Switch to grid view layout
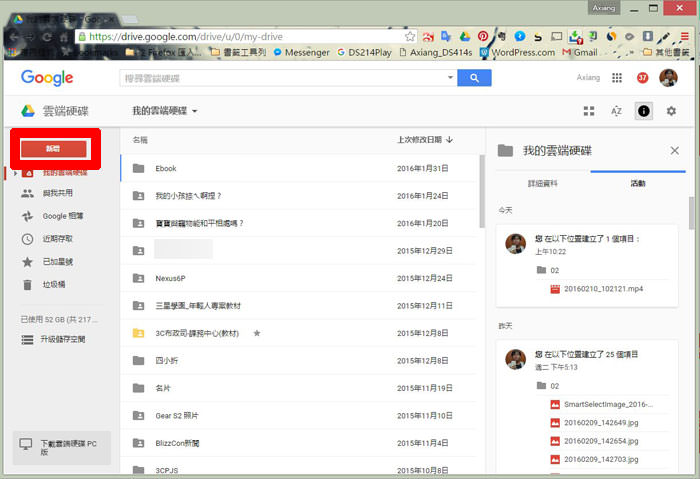 coord(589,111)
